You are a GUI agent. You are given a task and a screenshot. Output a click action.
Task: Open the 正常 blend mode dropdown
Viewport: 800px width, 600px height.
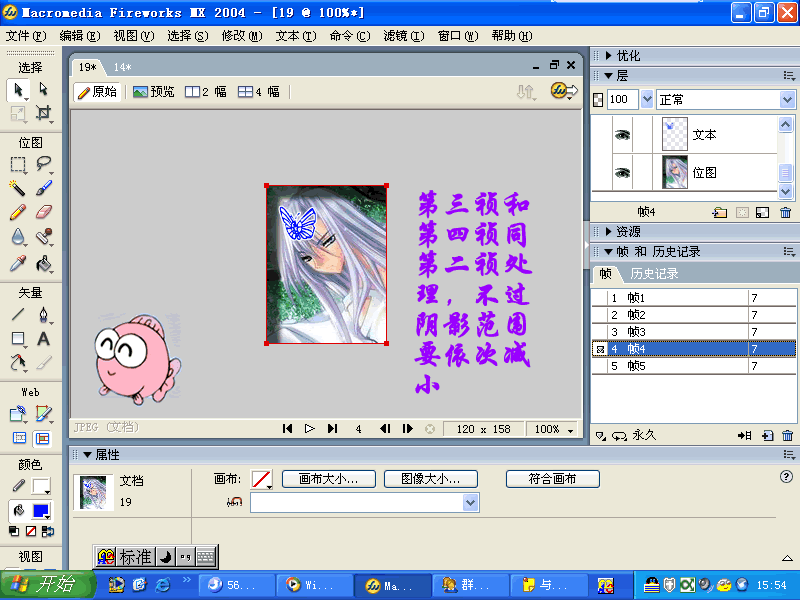pyautogui.click(x=787, y=99)
